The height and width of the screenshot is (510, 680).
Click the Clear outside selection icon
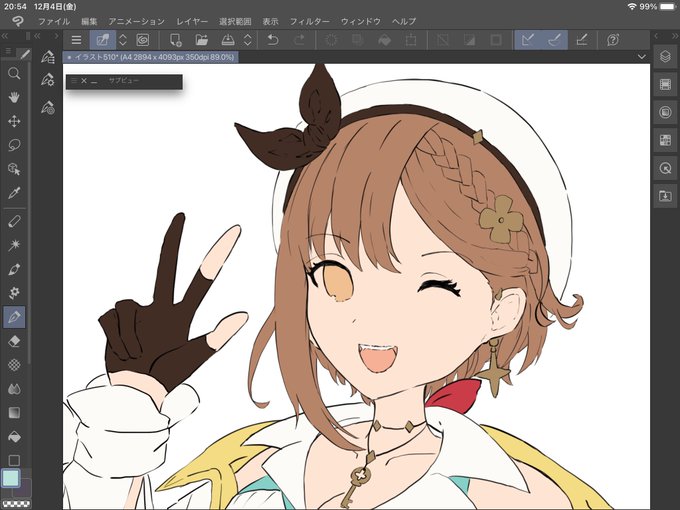(358, 40)
